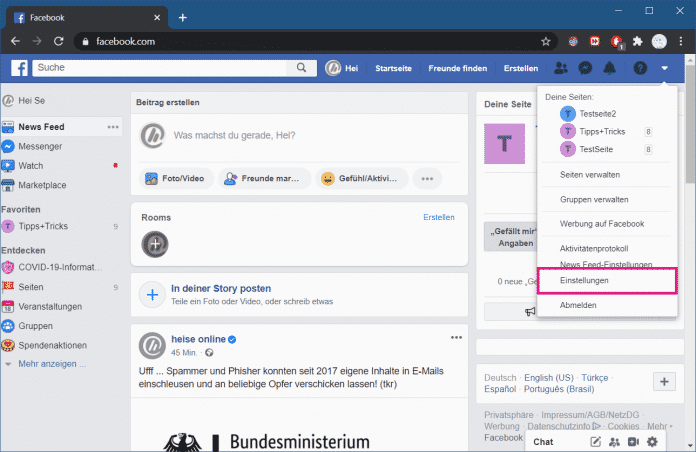This screenshot has width=696, height=452.
Task: Select Aktivitätenprotokoll menu entry
Action: point(594,247)
